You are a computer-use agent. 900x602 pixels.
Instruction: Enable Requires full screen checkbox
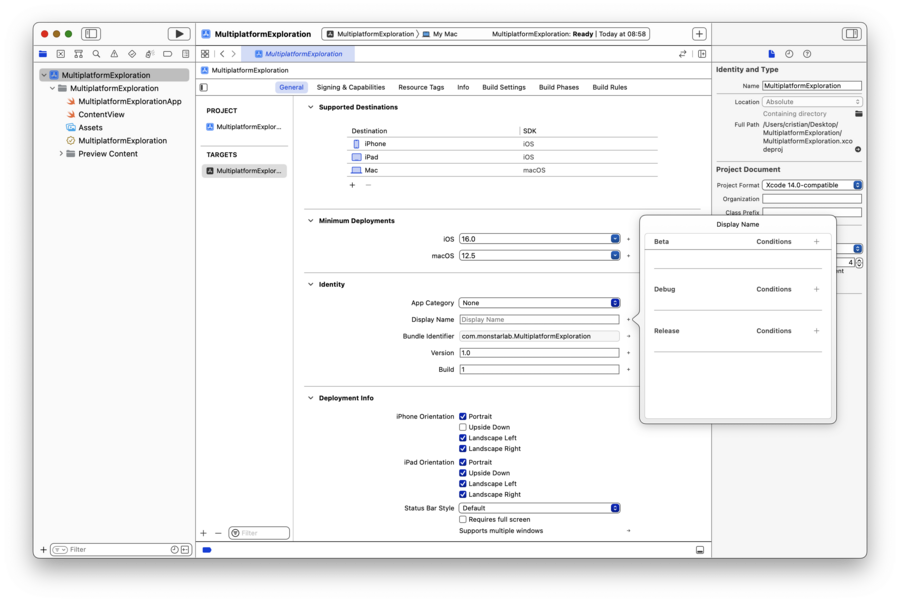[463, 519]
